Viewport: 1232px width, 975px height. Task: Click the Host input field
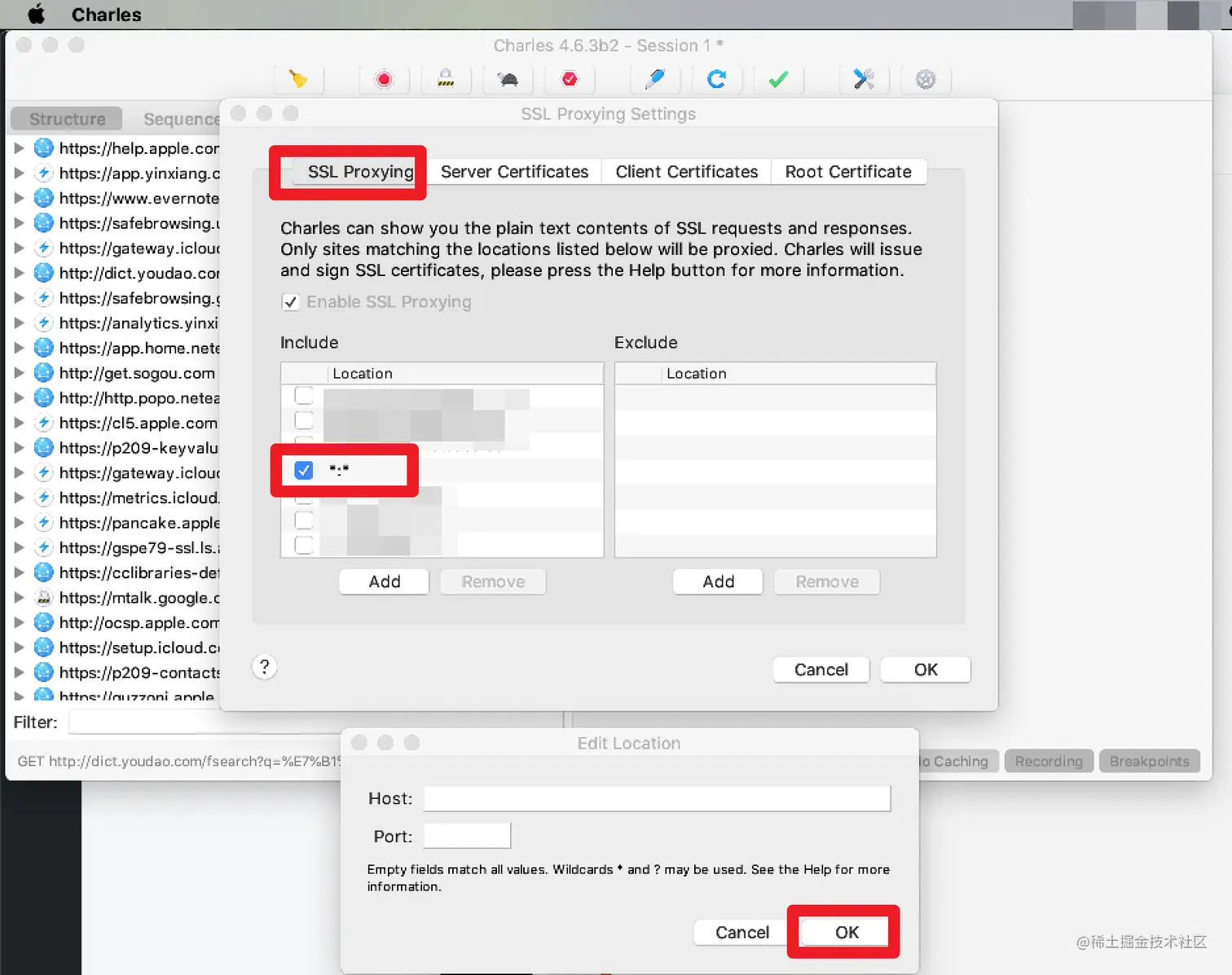658,798
